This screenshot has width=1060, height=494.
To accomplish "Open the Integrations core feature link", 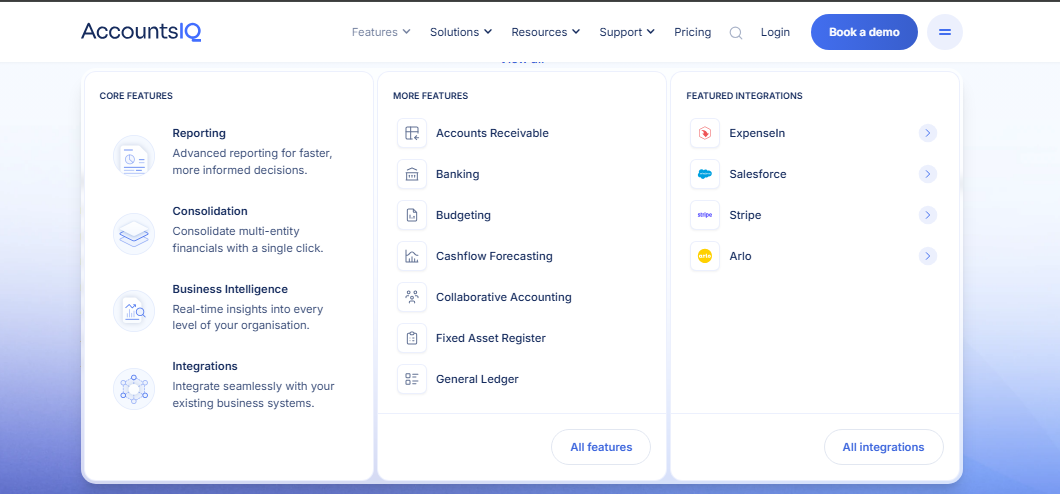I will [205, 366].
